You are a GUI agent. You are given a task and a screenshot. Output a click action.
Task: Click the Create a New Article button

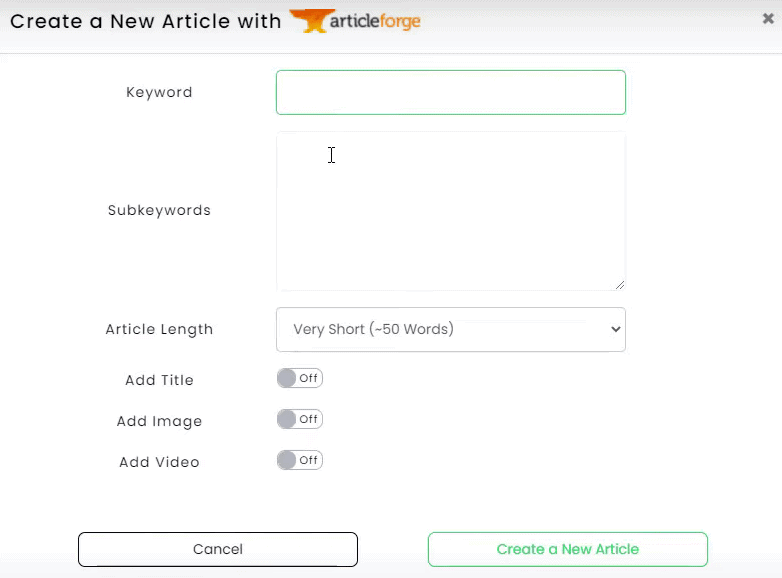[x=568, y=550]
